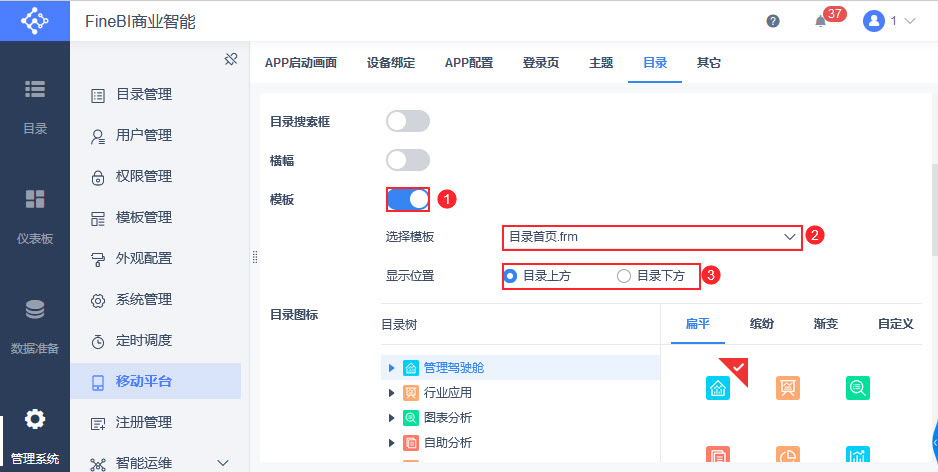The height and width of the screenshot is (472, 938).
Task: Open 数据准备 database icon
Action: (35, 309)
